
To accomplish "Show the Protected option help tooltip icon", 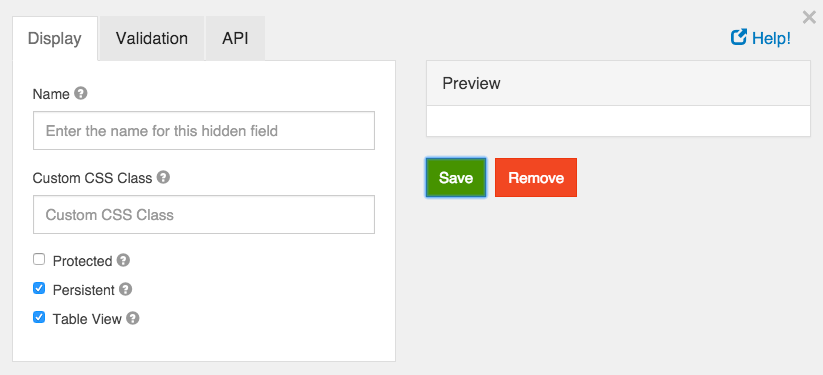I will 123,261.
